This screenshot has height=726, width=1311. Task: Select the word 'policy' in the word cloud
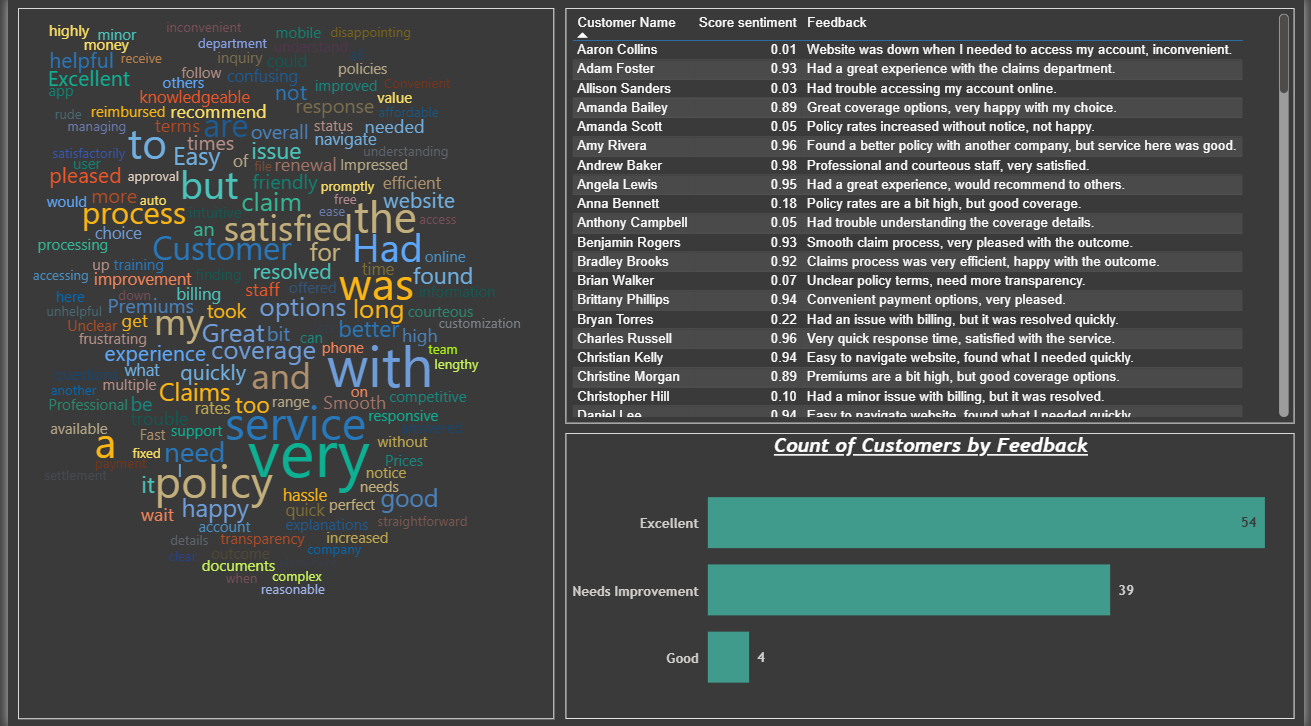click(x=215, y=484)
